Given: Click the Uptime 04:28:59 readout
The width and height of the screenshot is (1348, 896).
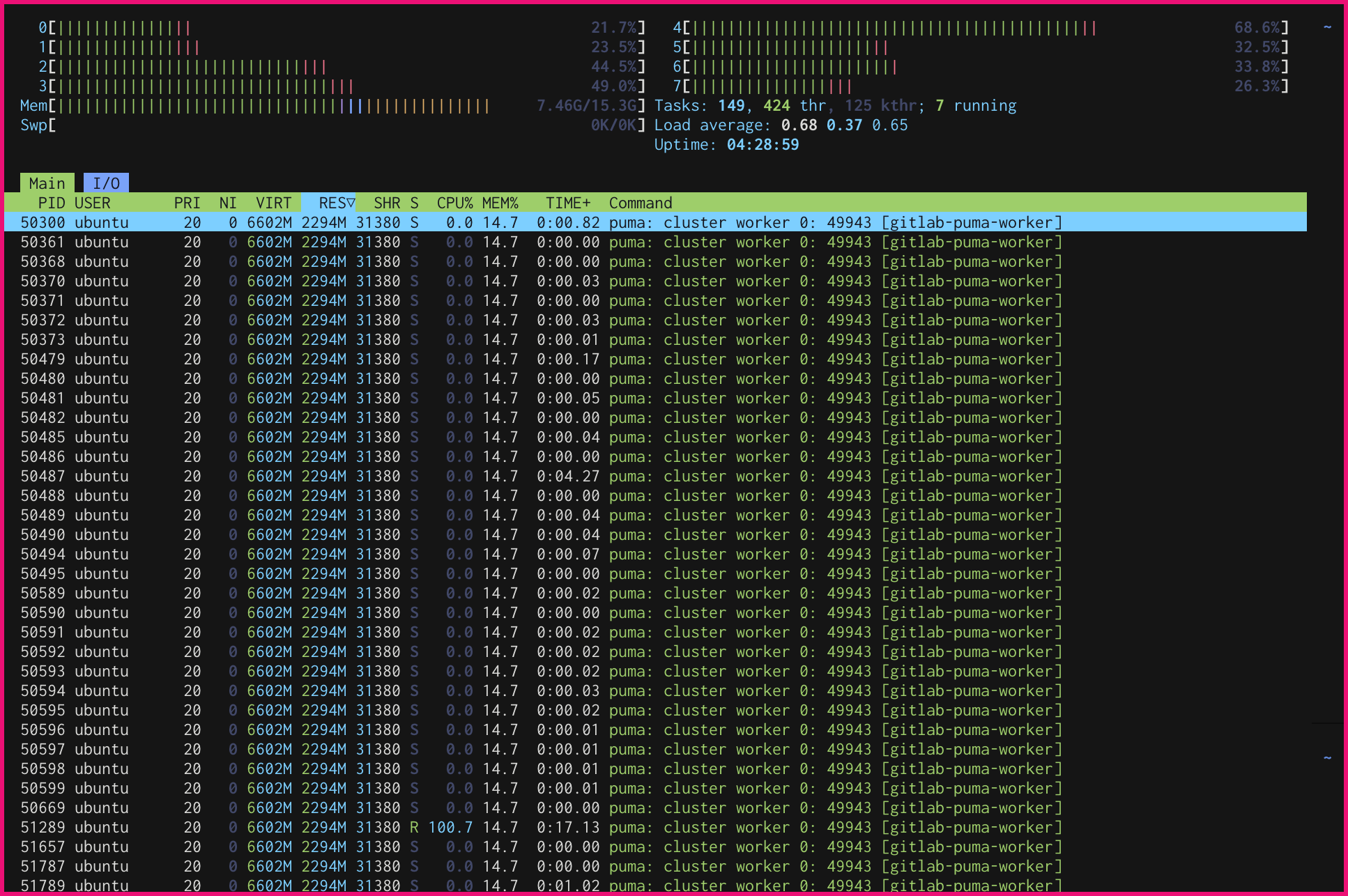Looking at the screenshot, I should click(x=726, y=144).
